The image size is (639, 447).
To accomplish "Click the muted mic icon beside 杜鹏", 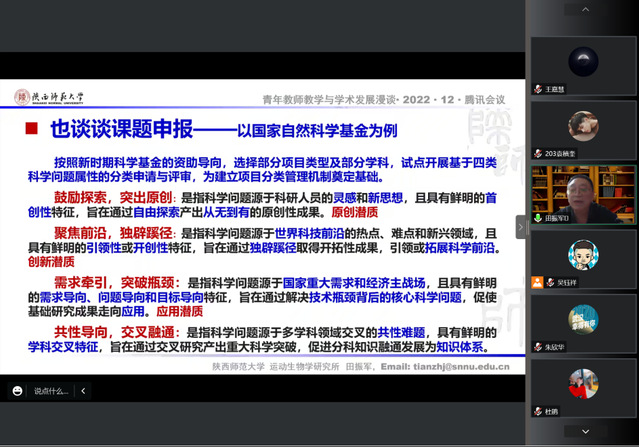I will pyautogui.click(x=537, y=410).
